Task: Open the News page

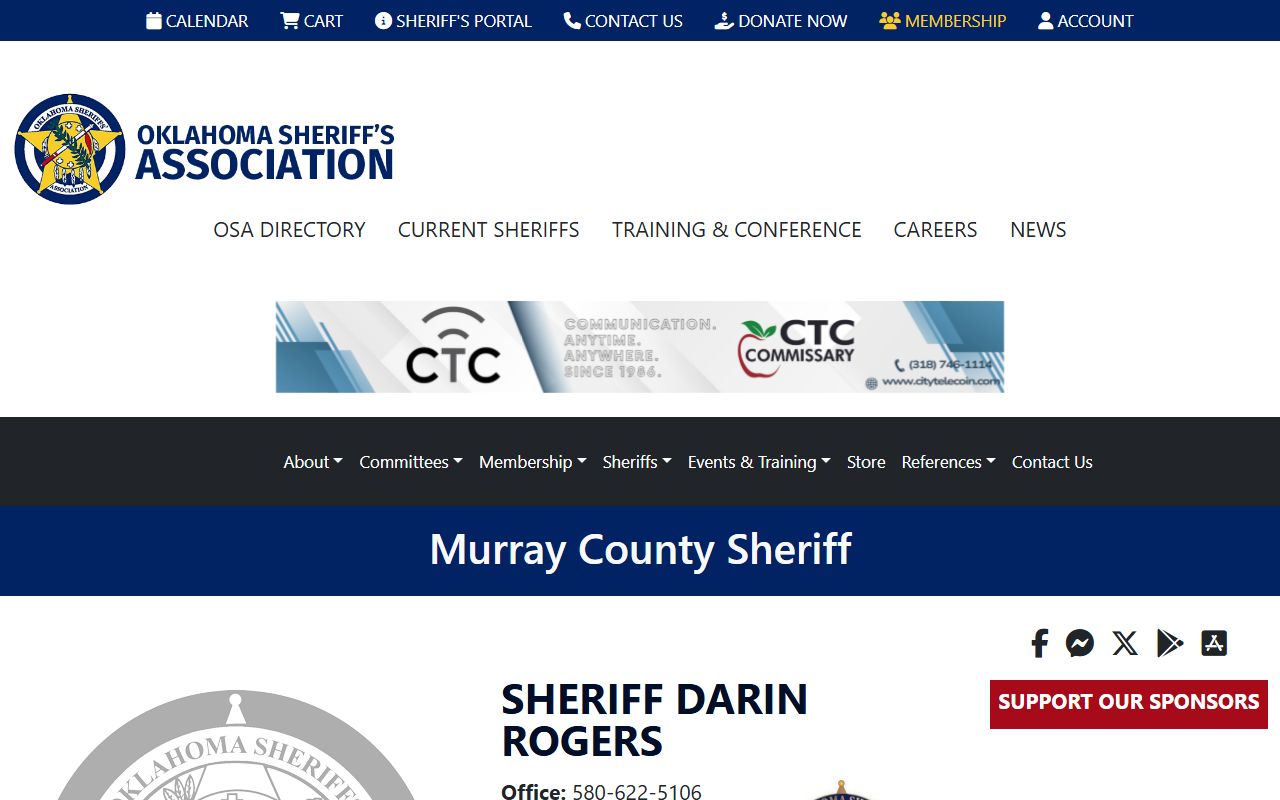Action: point(1038,230)
